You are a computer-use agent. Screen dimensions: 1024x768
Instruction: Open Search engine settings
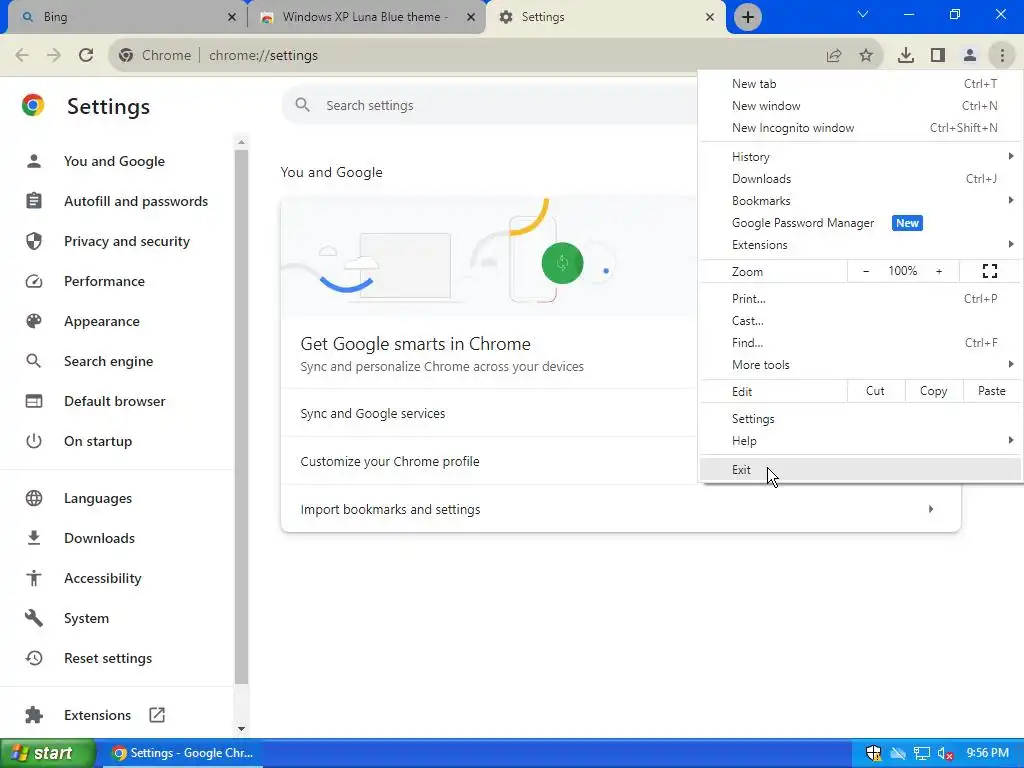point(108,361)
